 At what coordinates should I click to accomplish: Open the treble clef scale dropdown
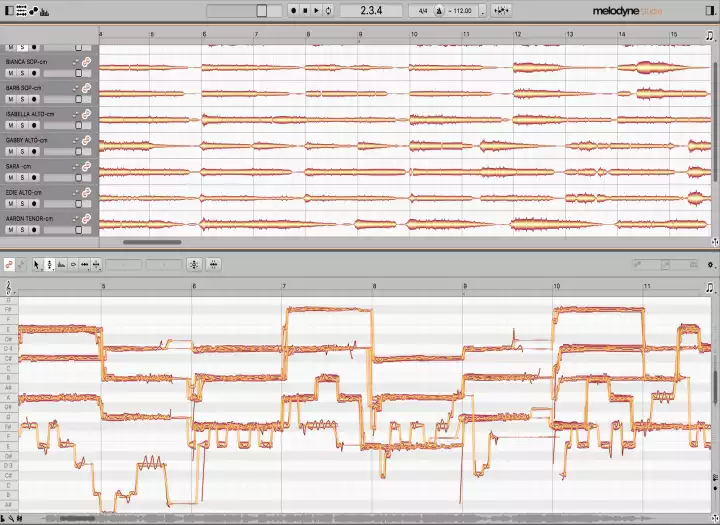pos(9,288)
